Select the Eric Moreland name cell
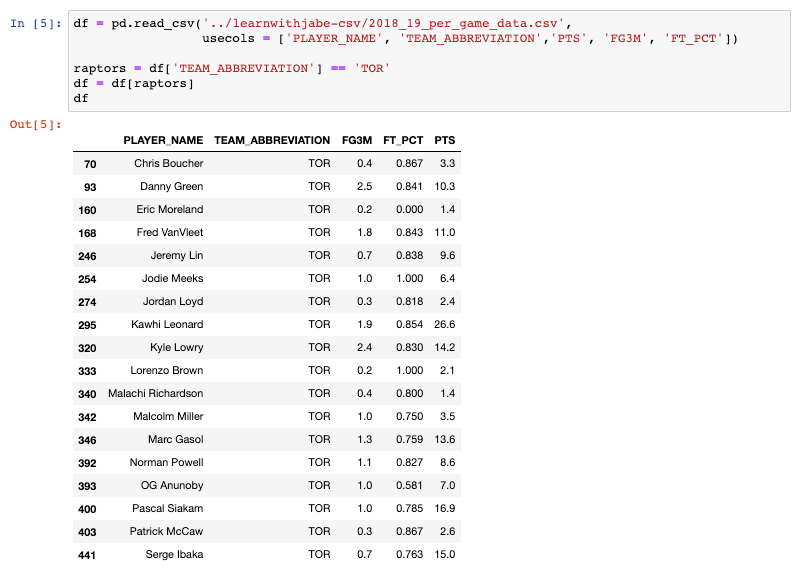 coord(169,209)
